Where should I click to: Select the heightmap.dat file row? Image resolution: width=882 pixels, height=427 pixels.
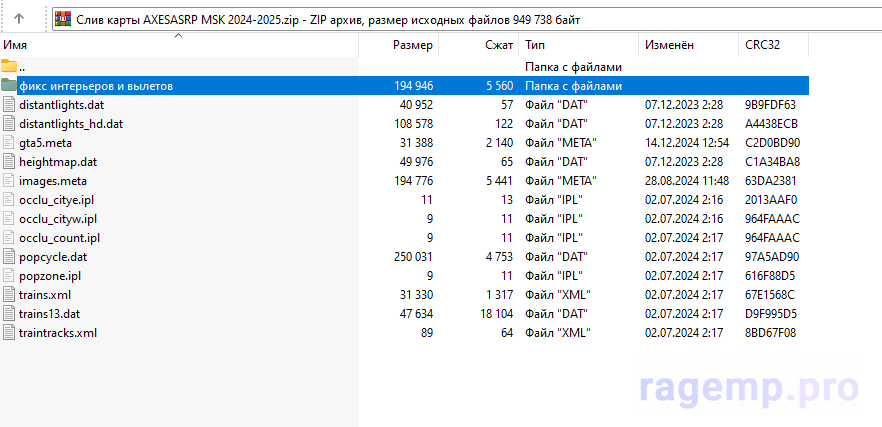(58, 162)
